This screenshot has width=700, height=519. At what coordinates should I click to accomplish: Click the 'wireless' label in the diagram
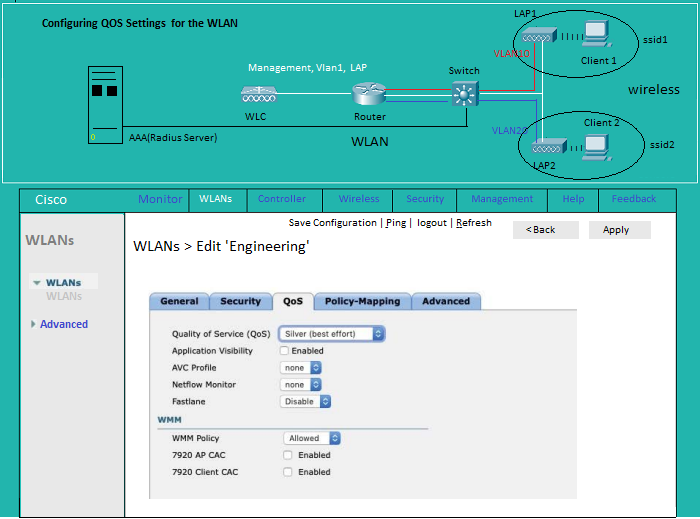(x=654, y=90)
